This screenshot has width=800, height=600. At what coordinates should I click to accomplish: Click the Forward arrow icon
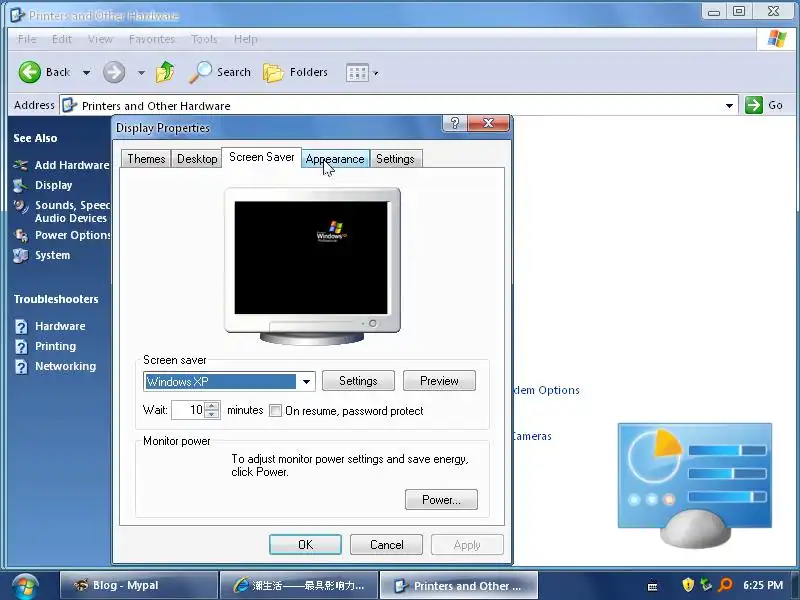pyautogui.click(x=114, y=72)
